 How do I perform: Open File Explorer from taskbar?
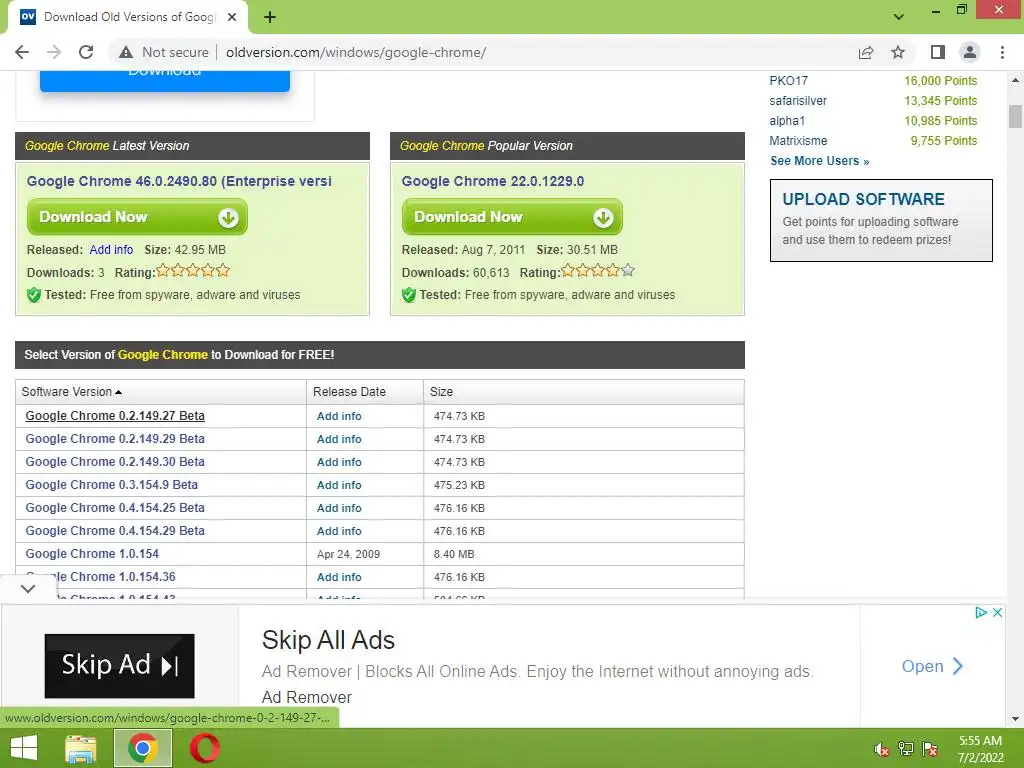point(80,748)
